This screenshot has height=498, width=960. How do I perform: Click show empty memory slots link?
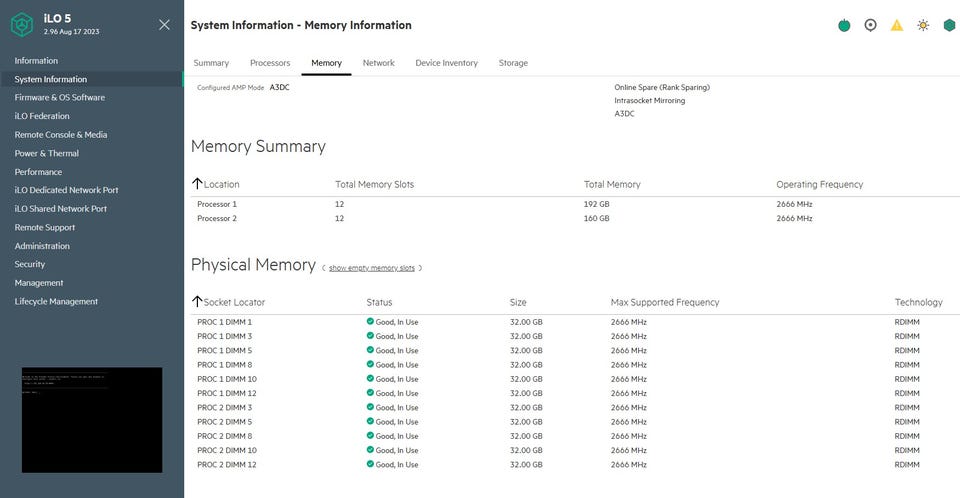point(372,268)
